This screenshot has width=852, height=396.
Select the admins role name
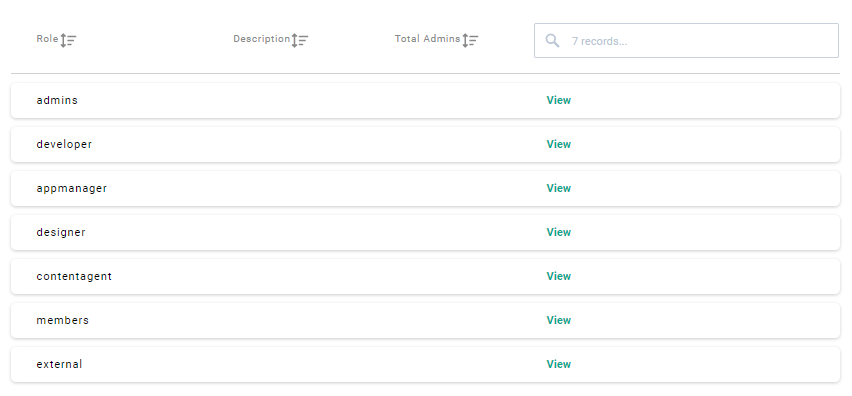coord(57,100)
